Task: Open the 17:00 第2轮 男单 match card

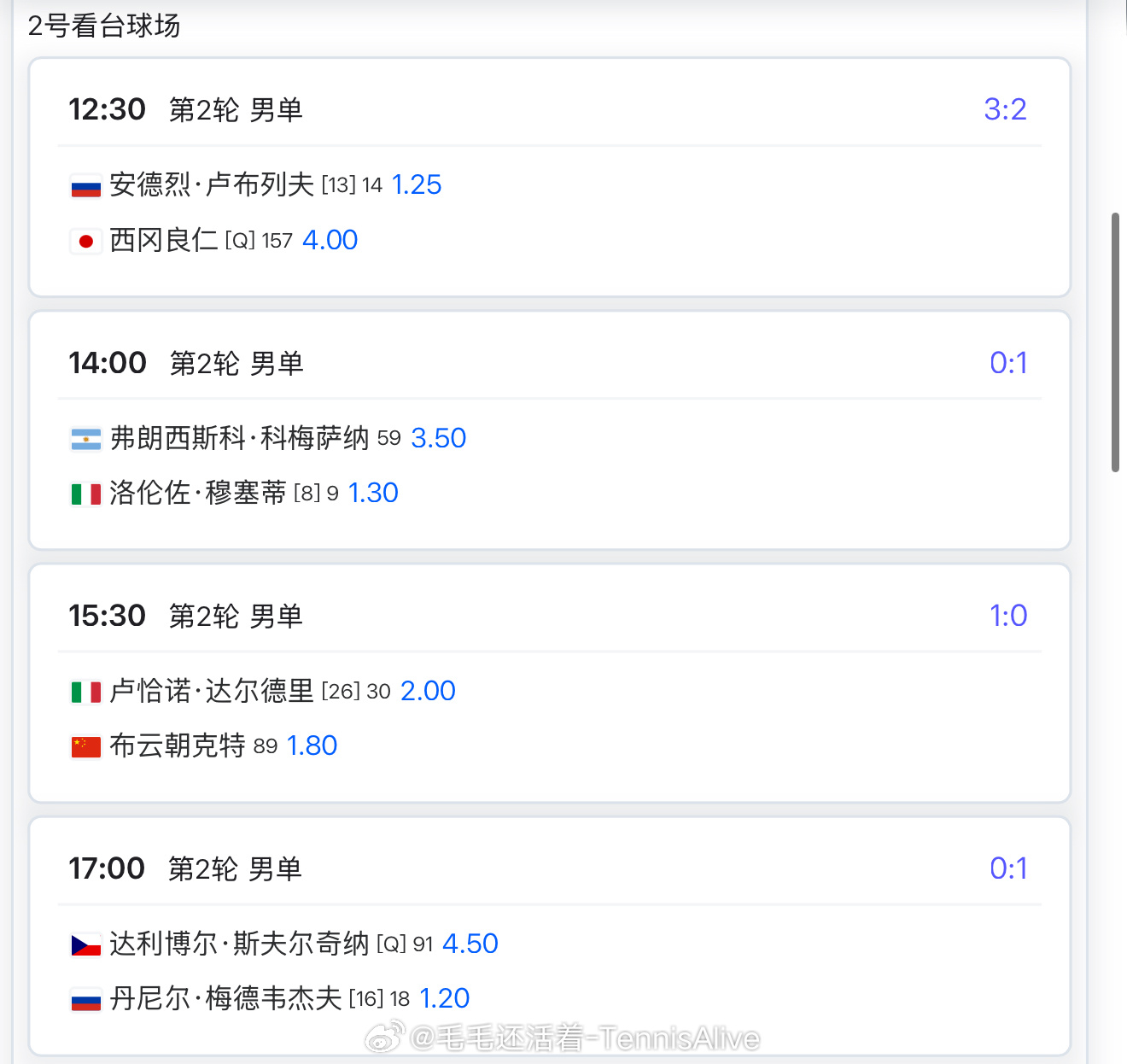Action: [550, 936]
